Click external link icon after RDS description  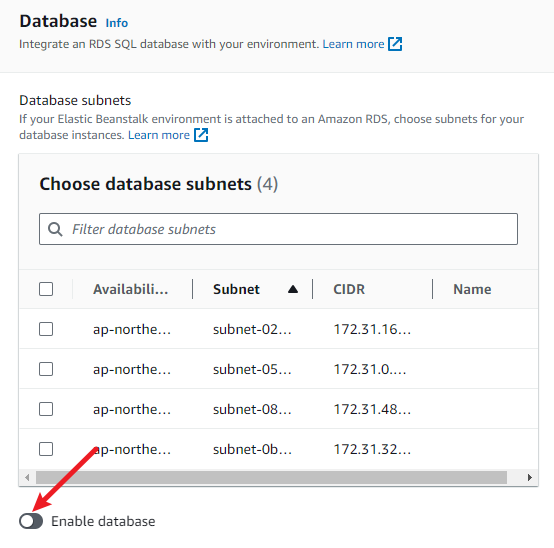click(395, 44)
